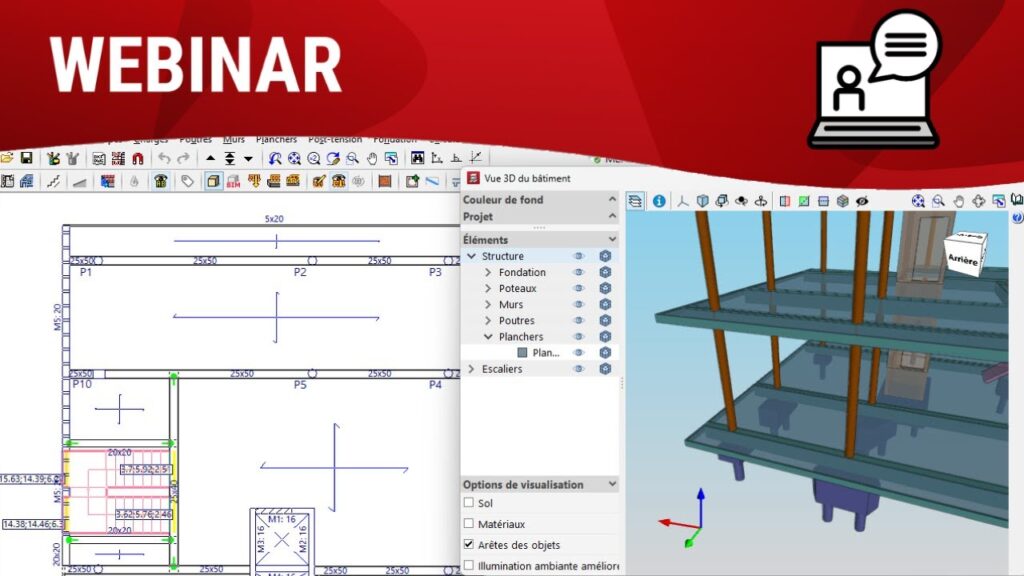Expand the Fondation tree node
1024x576 pixels.
tap(488, 272)
